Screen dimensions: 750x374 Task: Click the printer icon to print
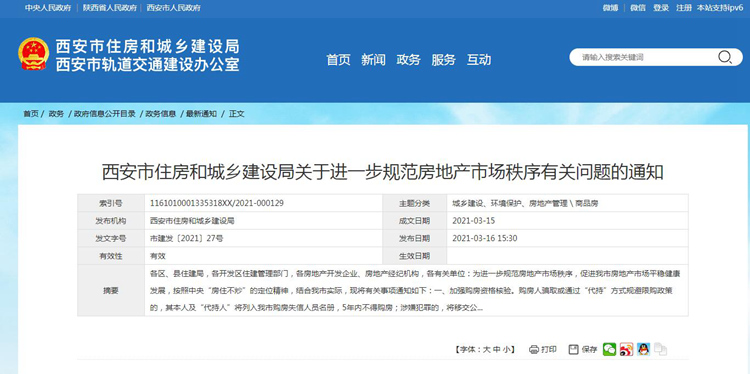(x=534, y=350)
